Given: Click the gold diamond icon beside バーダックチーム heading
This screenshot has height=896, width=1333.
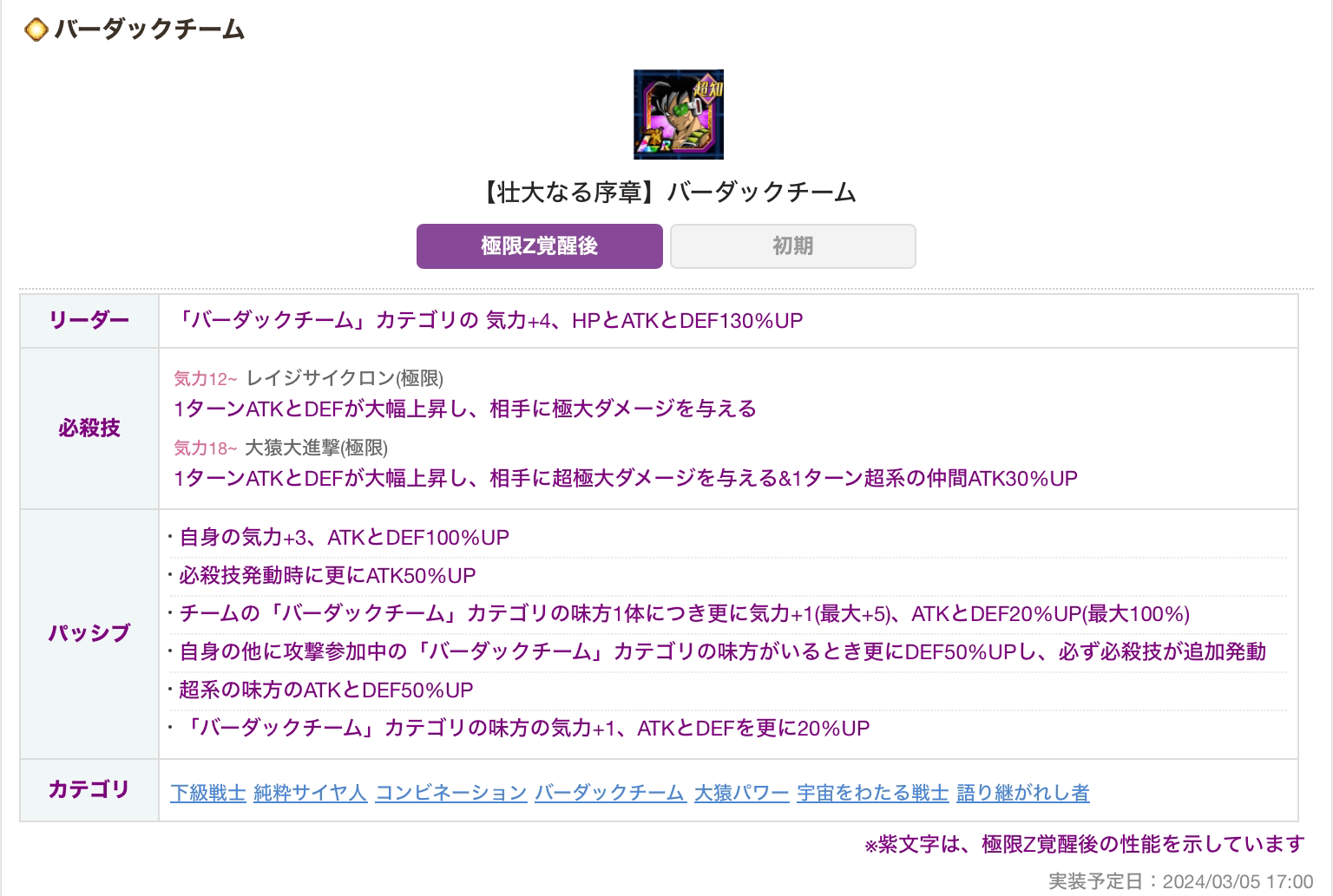Looking at the screenshot, I should pyautogui.click(x=36, y=31).
